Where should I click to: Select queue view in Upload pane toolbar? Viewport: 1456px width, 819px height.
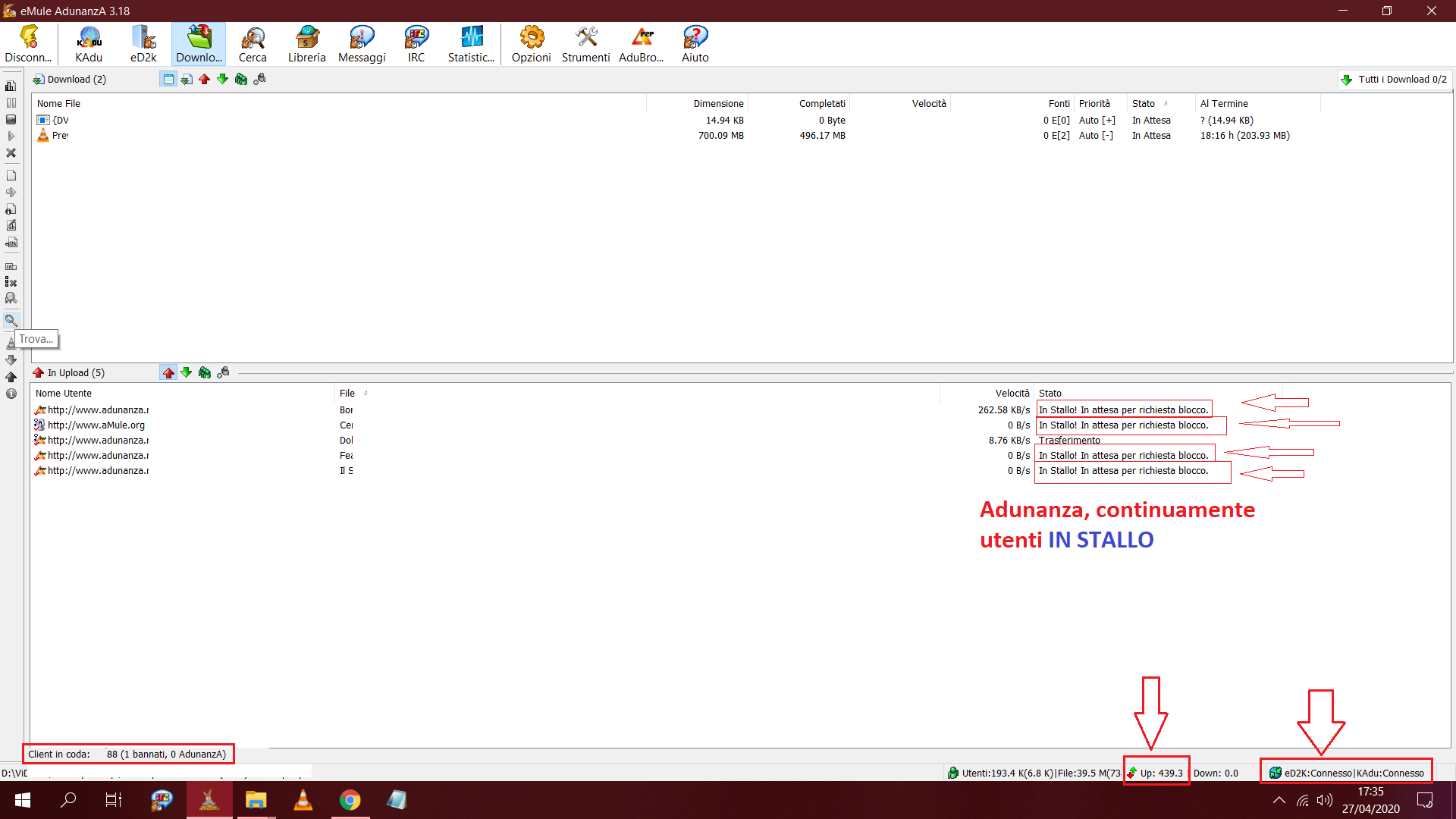point(205,372)
